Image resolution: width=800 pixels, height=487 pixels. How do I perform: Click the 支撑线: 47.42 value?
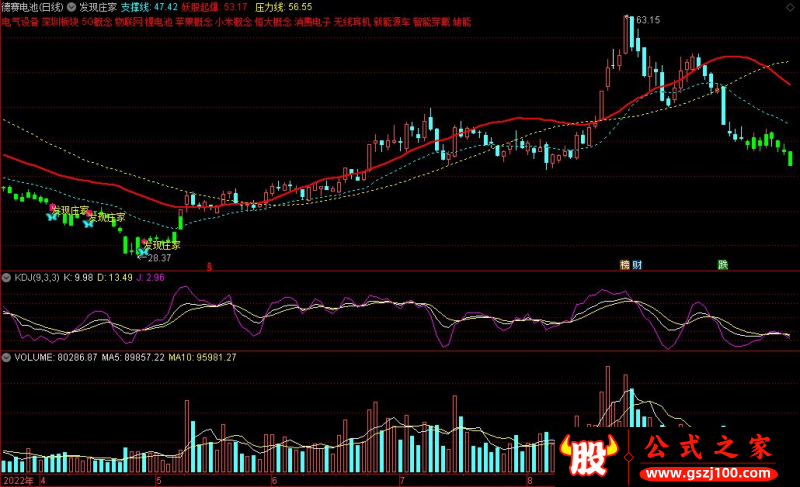point(149,7)
